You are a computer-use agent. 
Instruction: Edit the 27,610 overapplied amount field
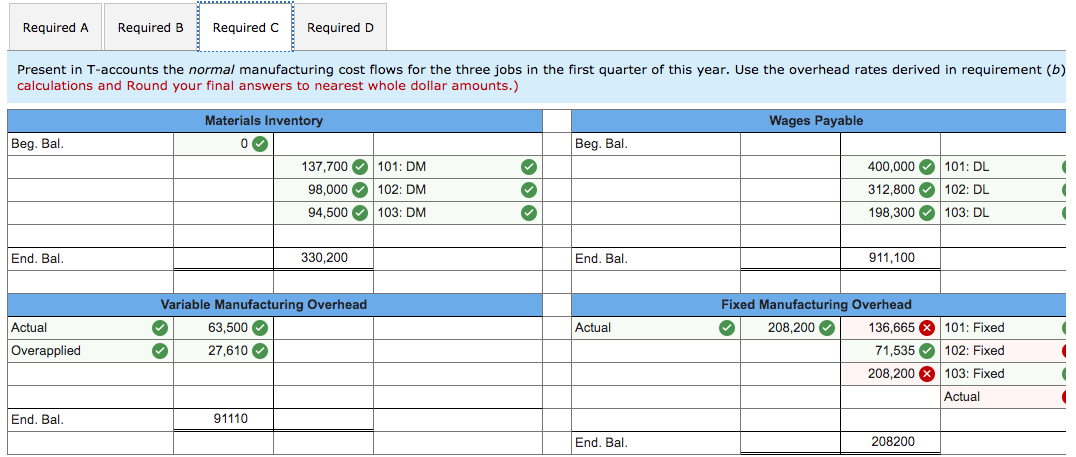tap(223, 351)
